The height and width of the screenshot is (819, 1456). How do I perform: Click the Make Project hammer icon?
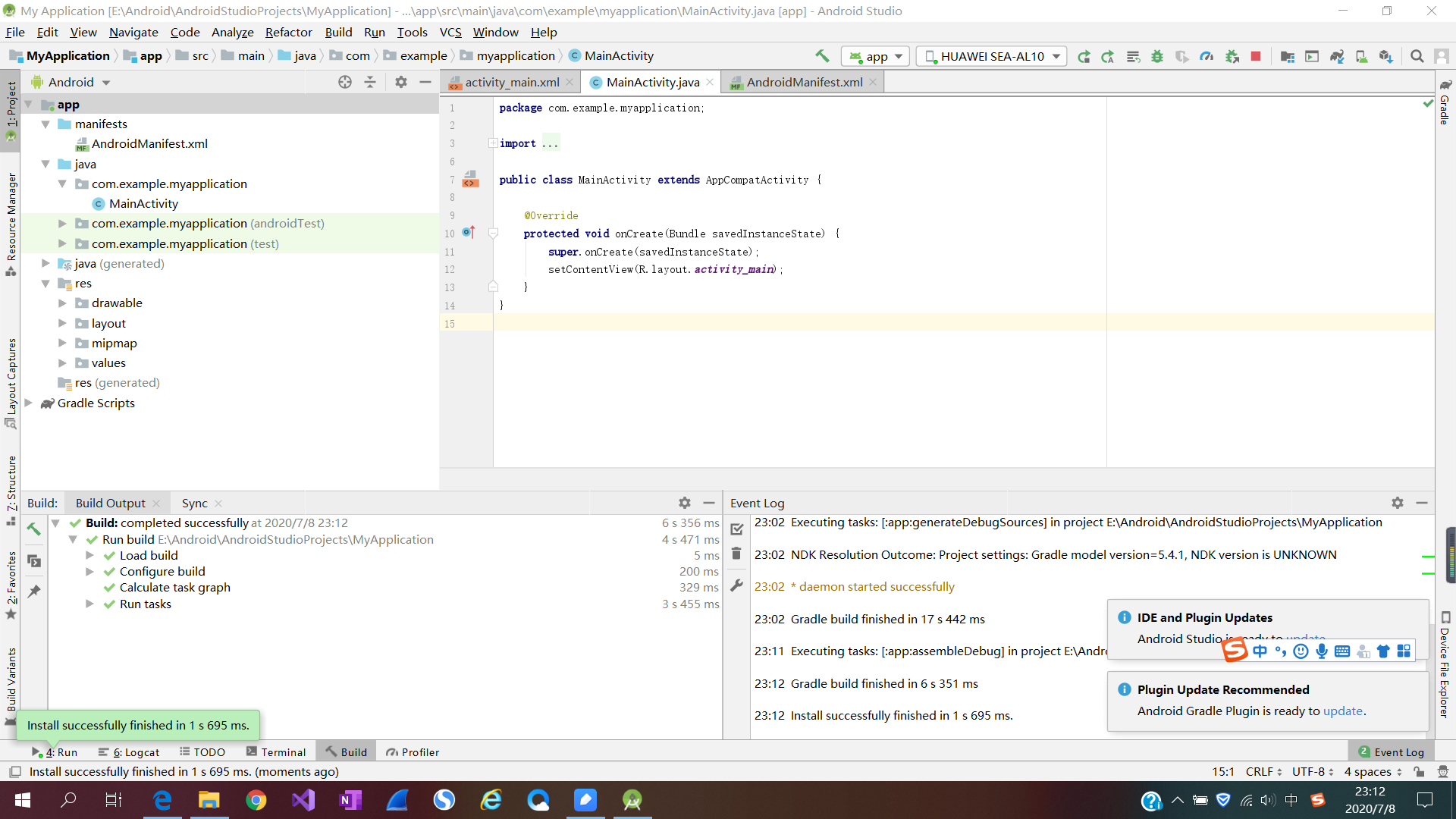[822, 56]
